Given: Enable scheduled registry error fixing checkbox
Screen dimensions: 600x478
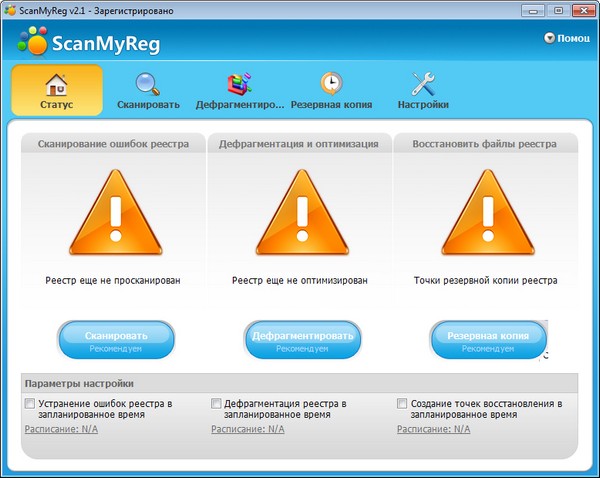Looking at the screenshot, I should point(29,403).
